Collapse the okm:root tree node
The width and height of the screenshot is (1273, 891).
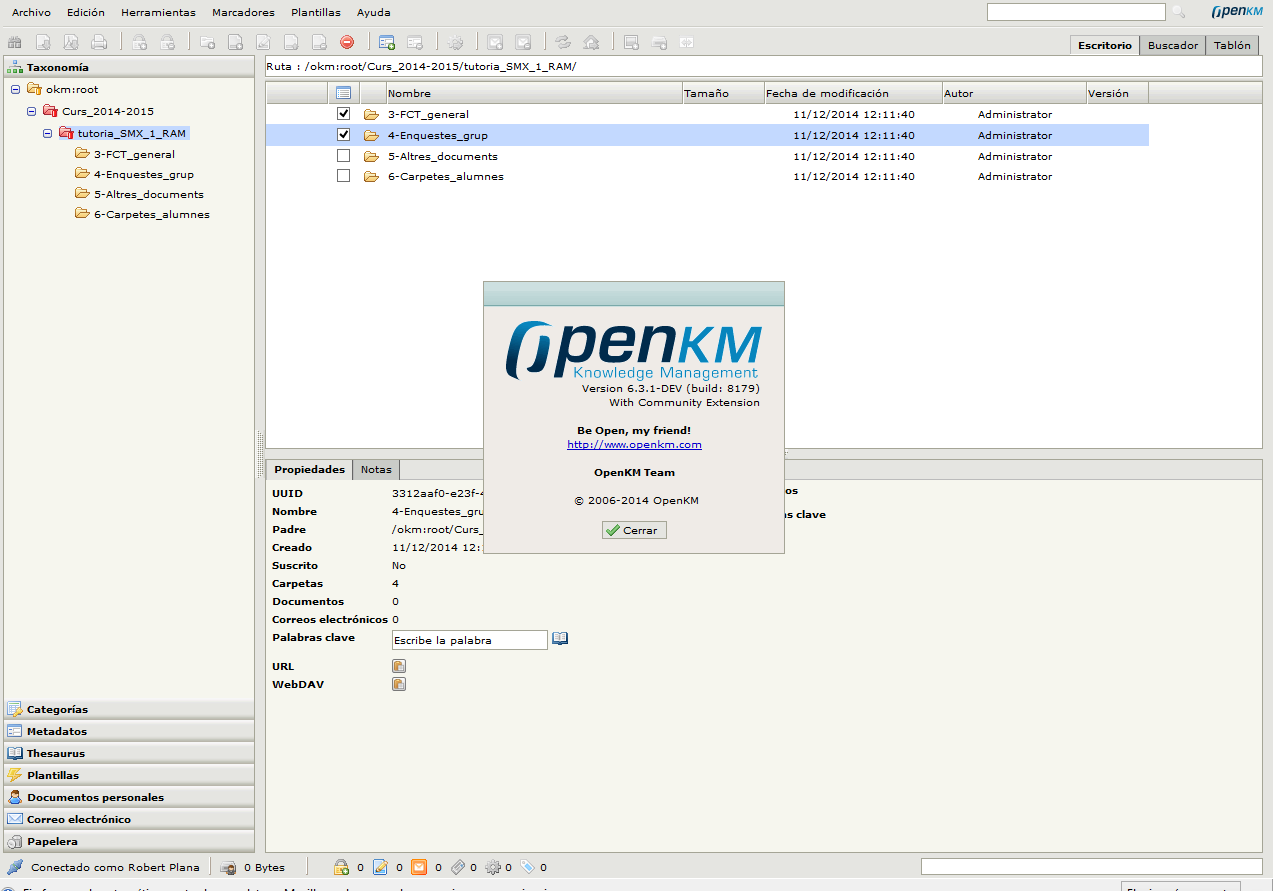point(16,89)
